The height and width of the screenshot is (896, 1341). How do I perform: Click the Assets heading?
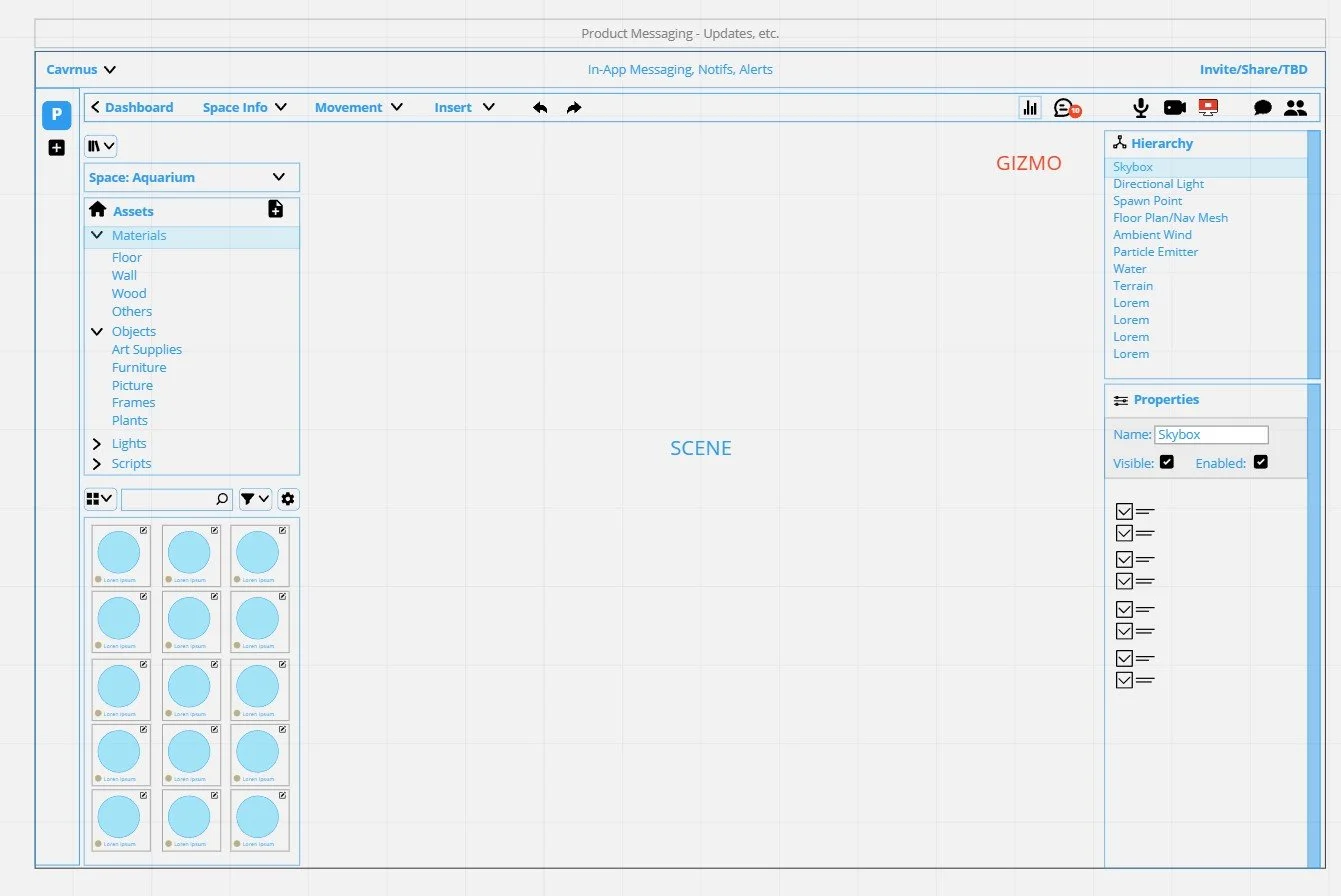tap(133, 211)
